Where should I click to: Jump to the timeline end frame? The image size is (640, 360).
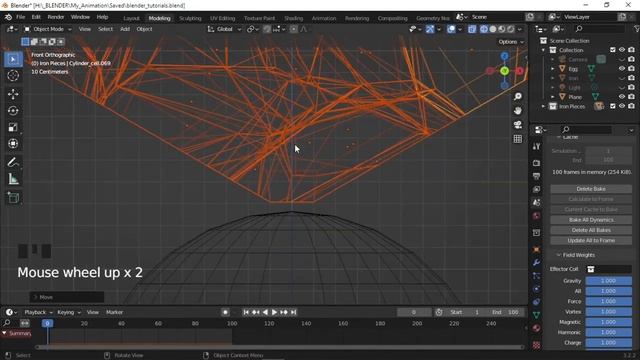tap(293, 312)
